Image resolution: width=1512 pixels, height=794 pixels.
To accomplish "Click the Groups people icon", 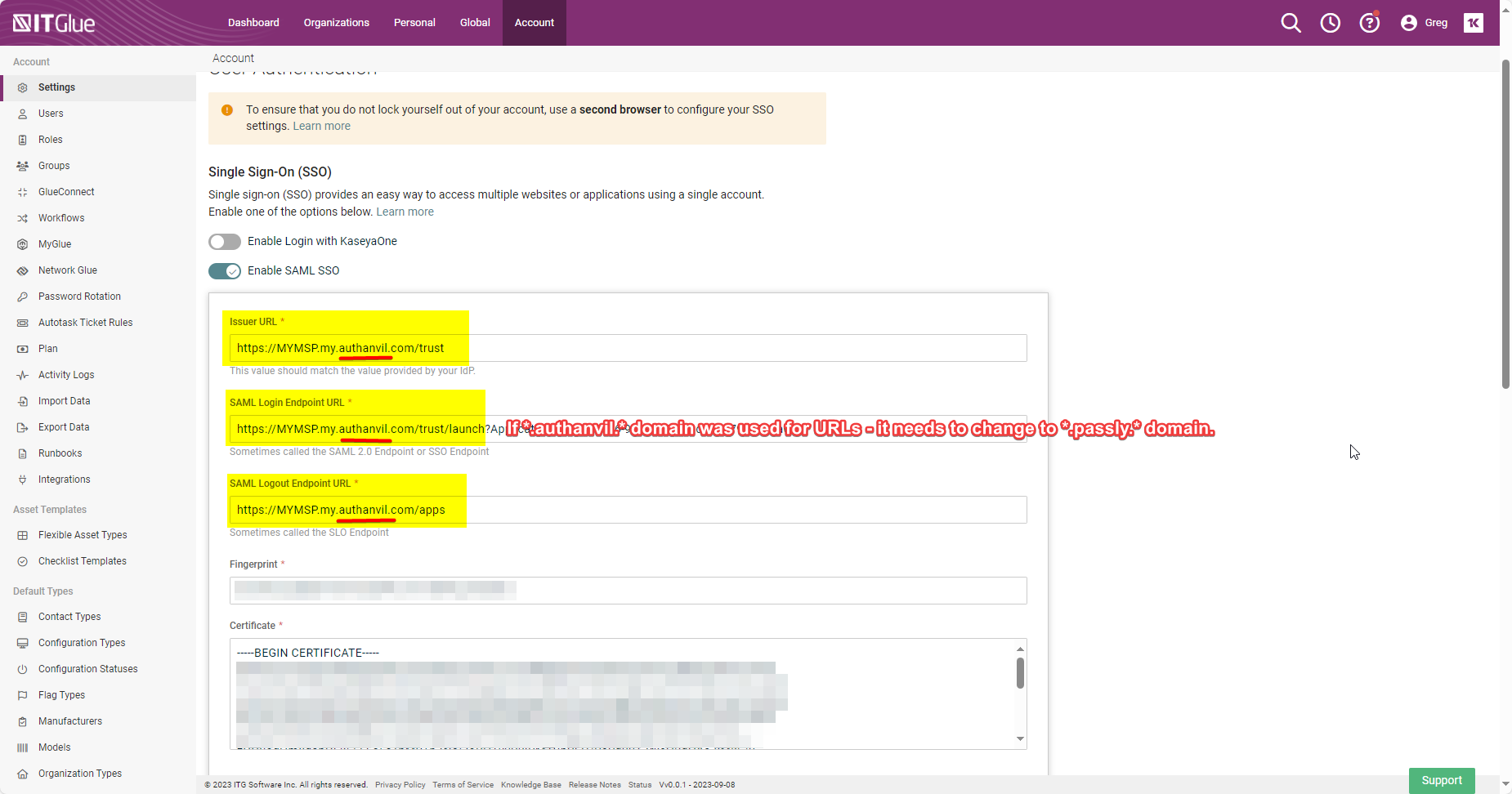I will pos(23,166).
